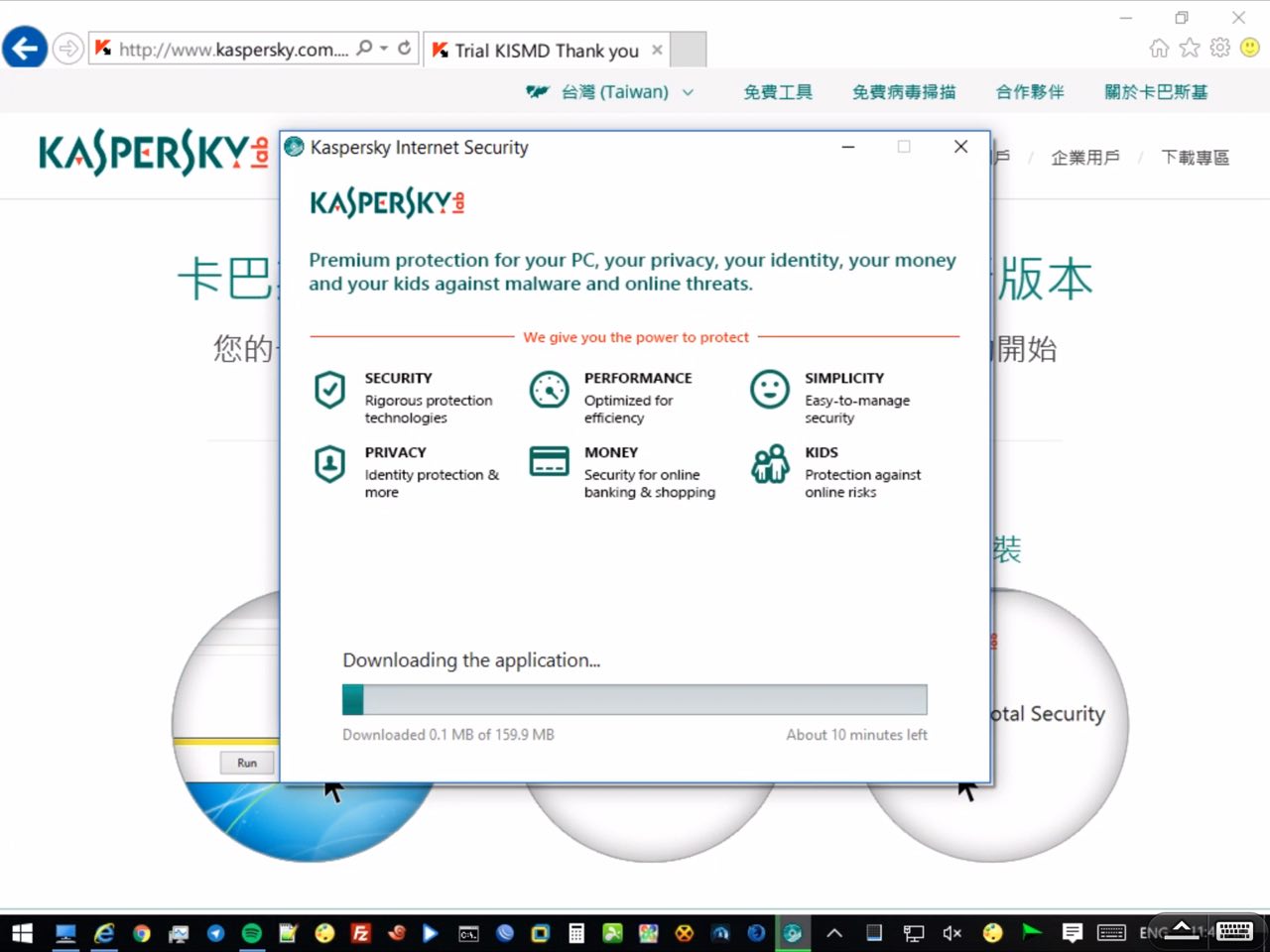Click the Money credit card icon
This screenshot has height=952, width=1270.
(x=549, y=461)
